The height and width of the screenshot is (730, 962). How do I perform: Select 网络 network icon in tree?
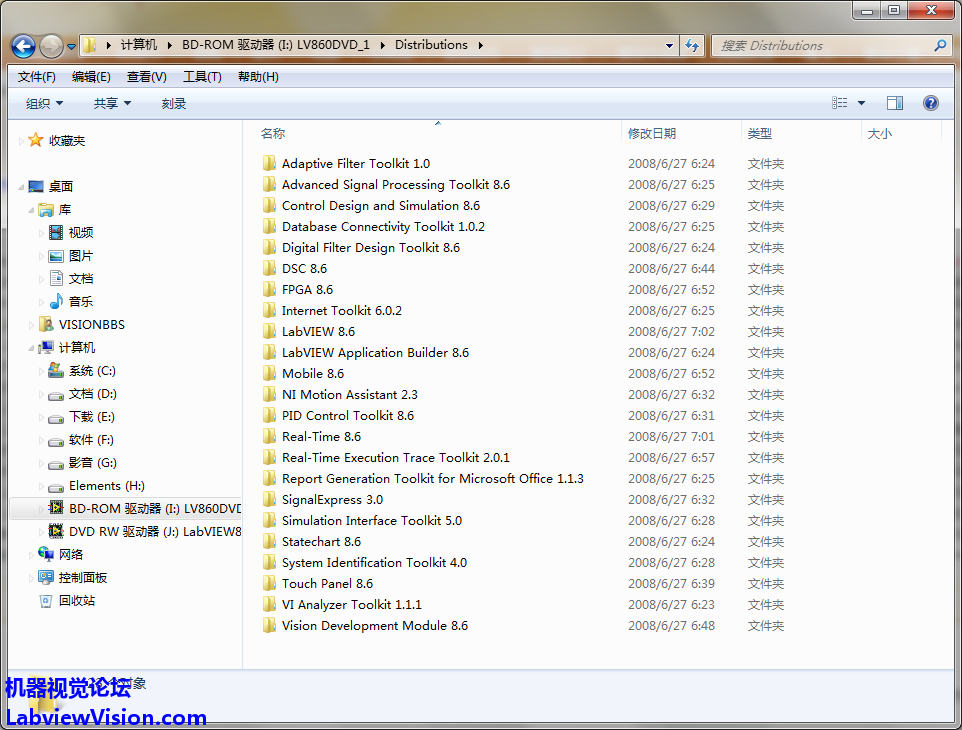[46, 554]
